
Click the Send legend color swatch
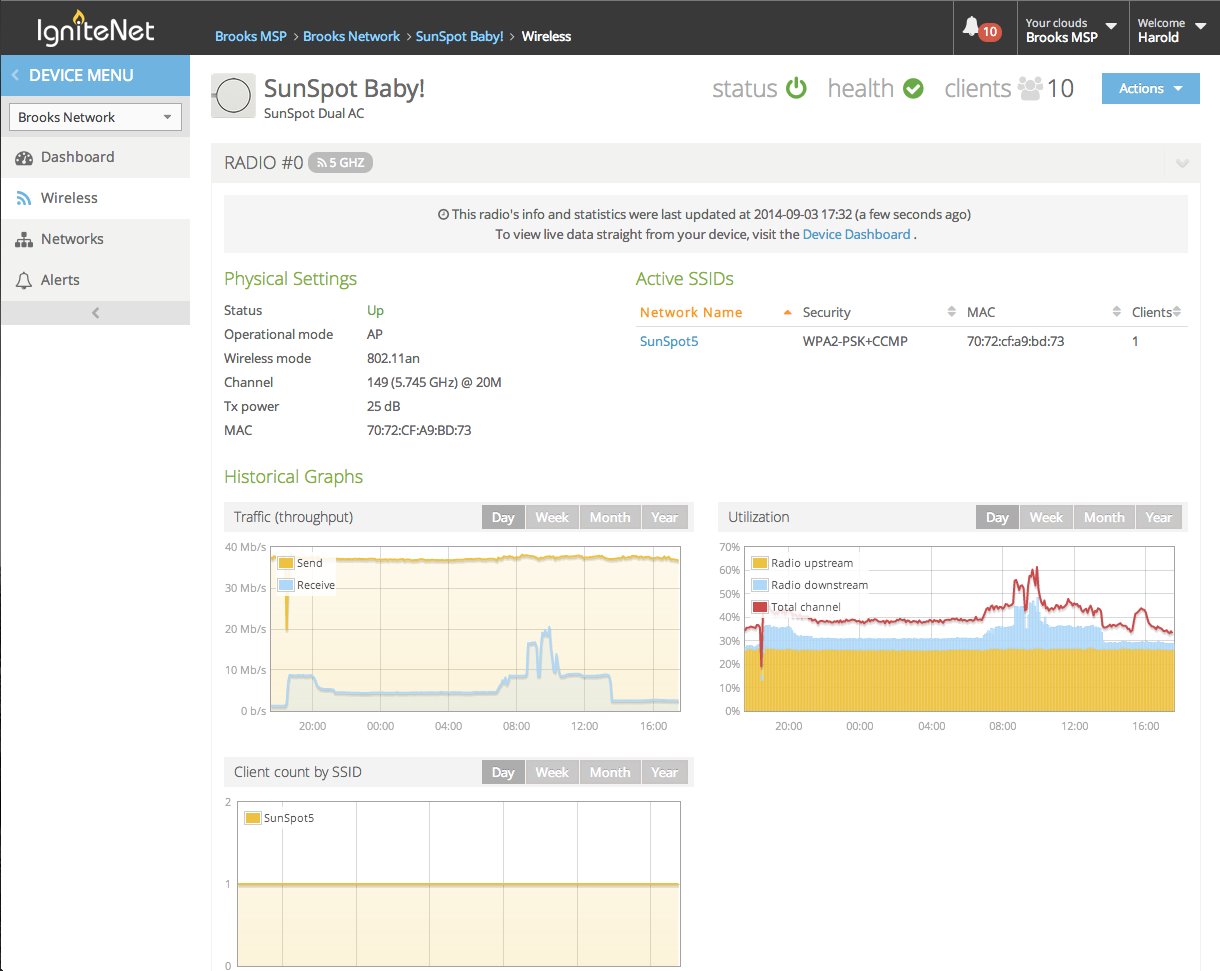285,563
